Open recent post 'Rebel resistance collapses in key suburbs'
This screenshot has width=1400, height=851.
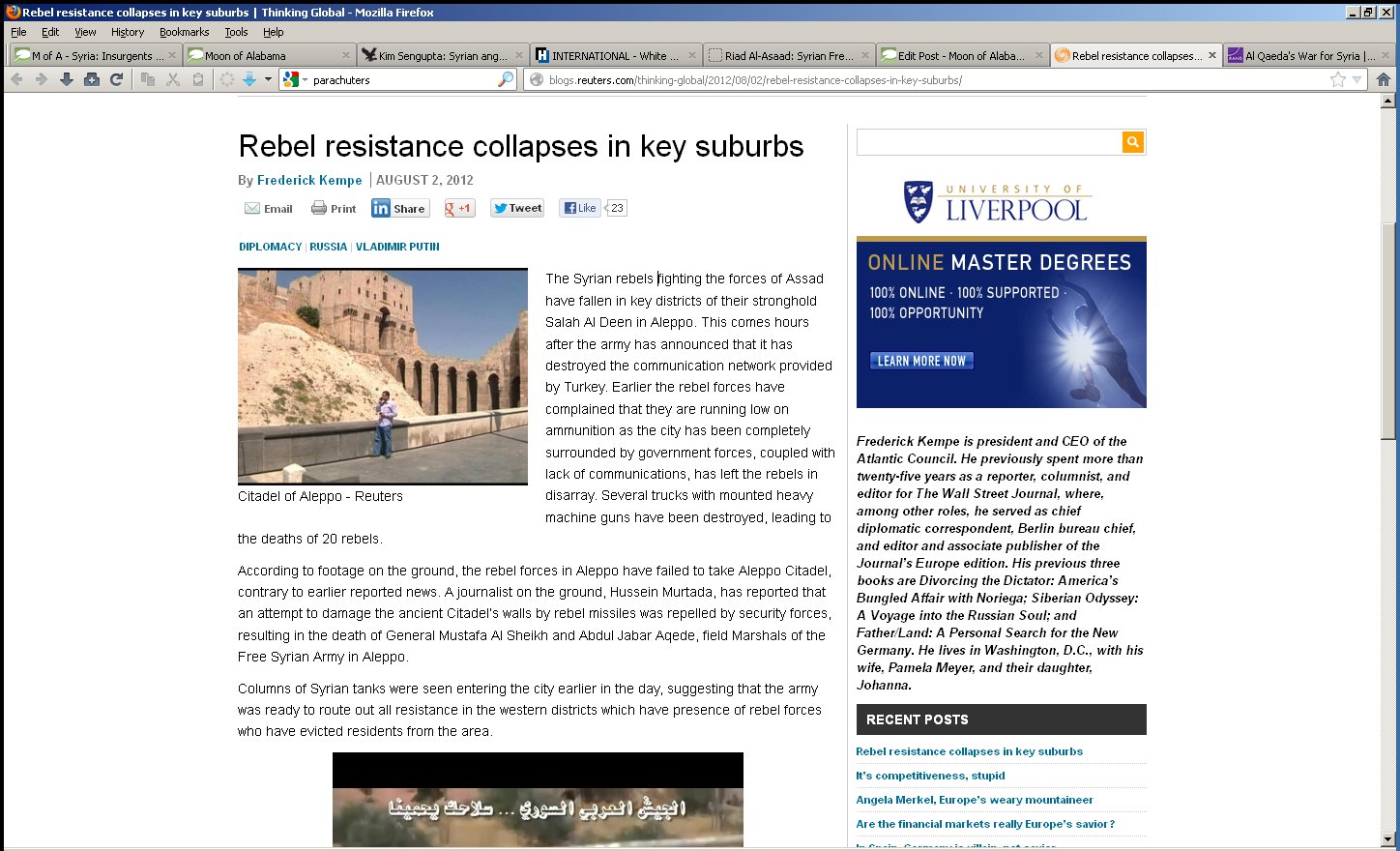pos(969,751)
